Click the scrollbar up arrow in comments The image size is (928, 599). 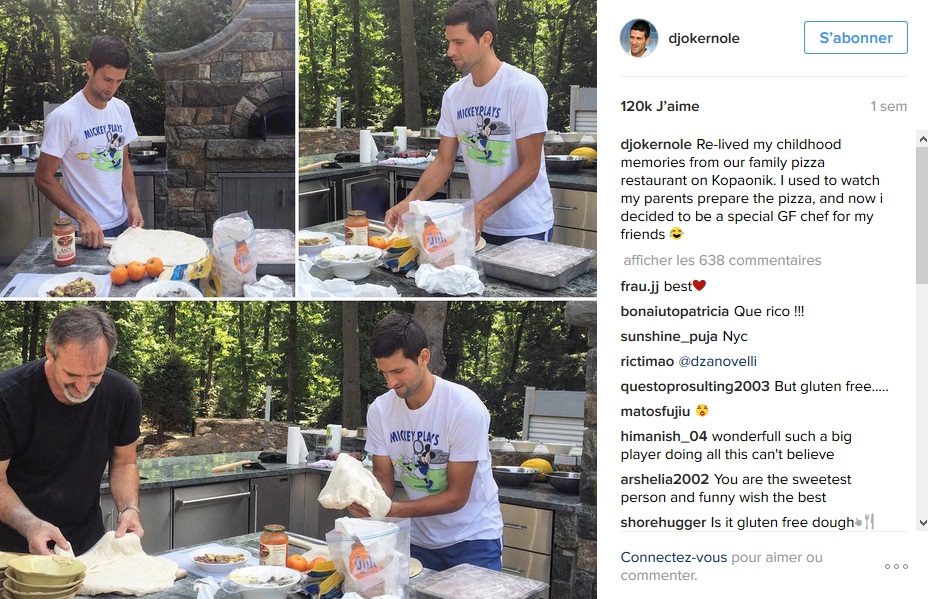click(923, 139)
